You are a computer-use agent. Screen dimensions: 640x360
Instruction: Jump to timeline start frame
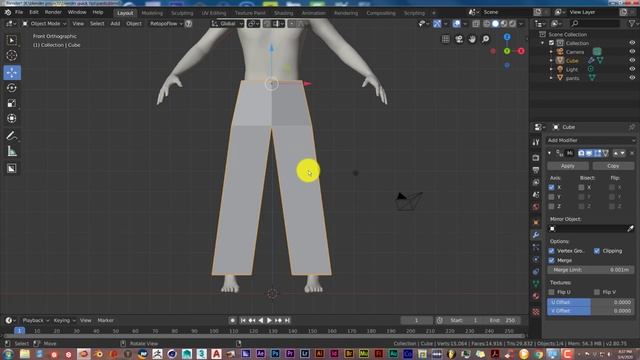[x=243, y=320]
